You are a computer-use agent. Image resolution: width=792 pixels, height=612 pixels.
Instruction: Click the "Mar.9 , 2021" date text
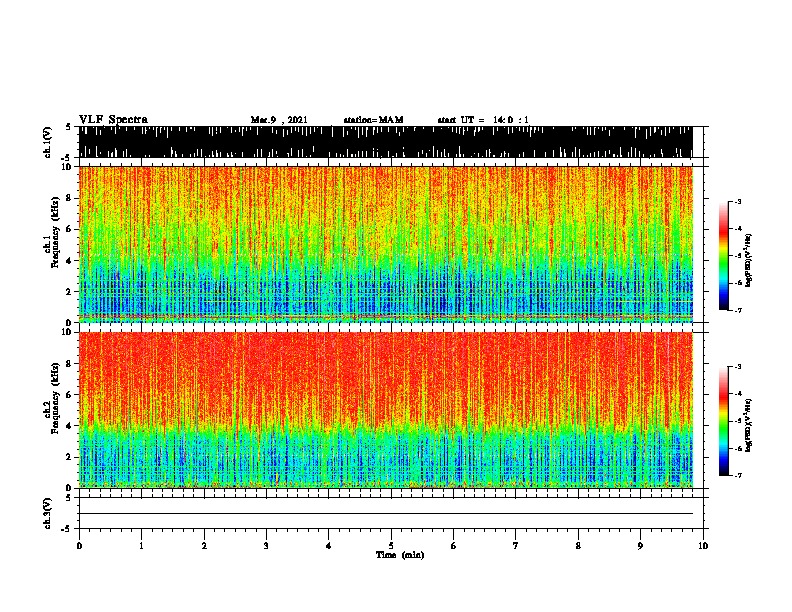279,120
